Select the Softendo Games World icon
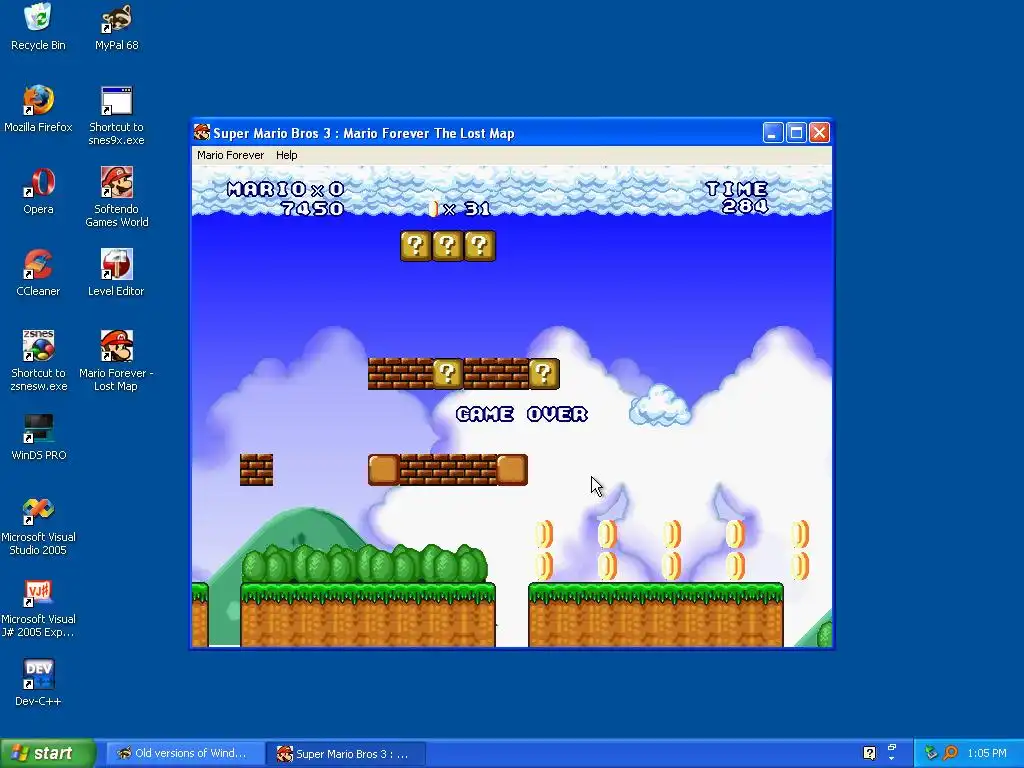 (x=116, y=198)
